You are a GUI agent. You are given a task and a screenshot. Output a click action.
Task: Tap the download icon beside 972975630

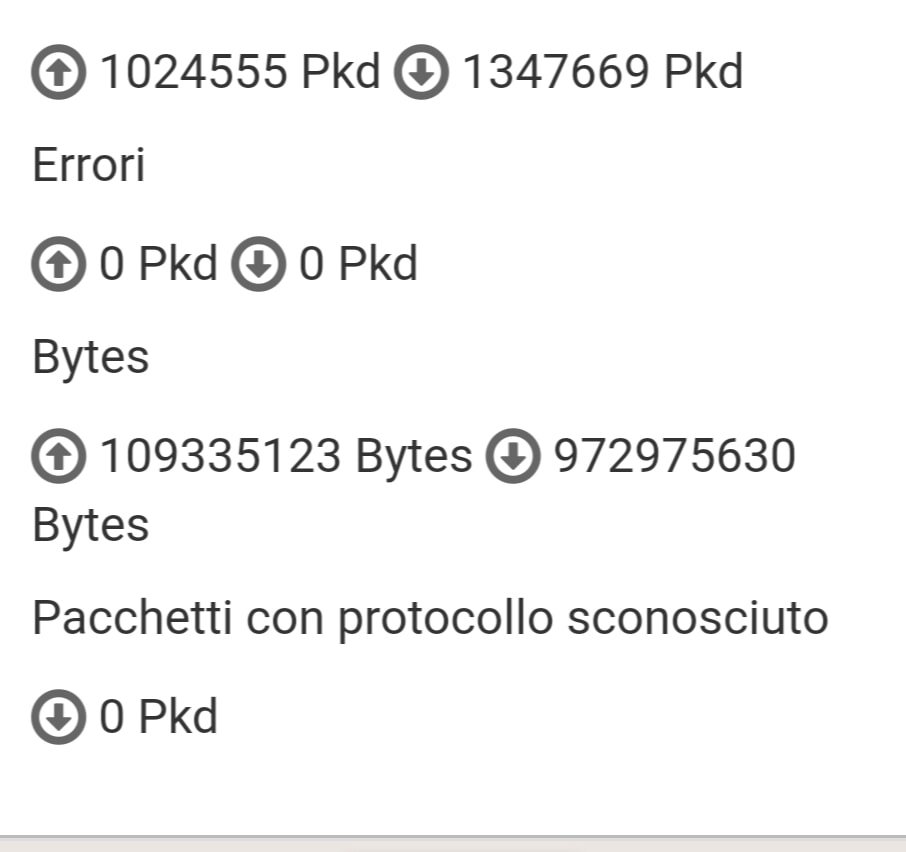pyautogui.click(x=513, y=456)
